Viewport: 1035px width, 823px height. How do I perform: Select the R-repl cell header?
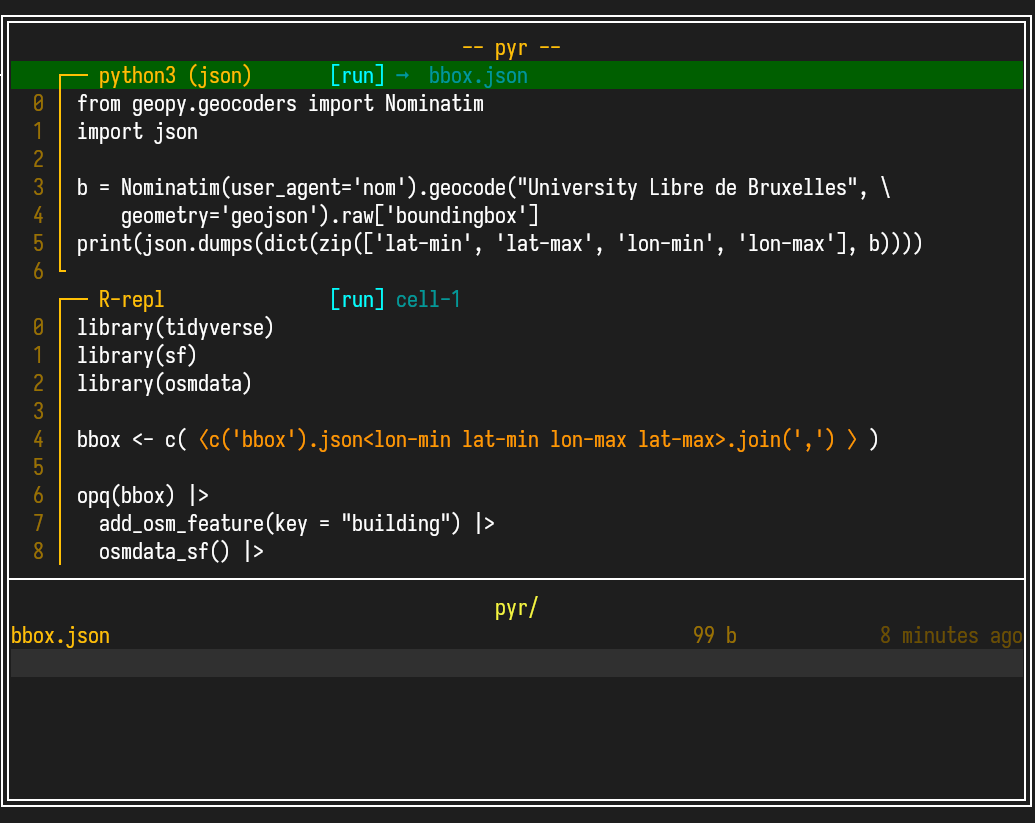(131, 300)
